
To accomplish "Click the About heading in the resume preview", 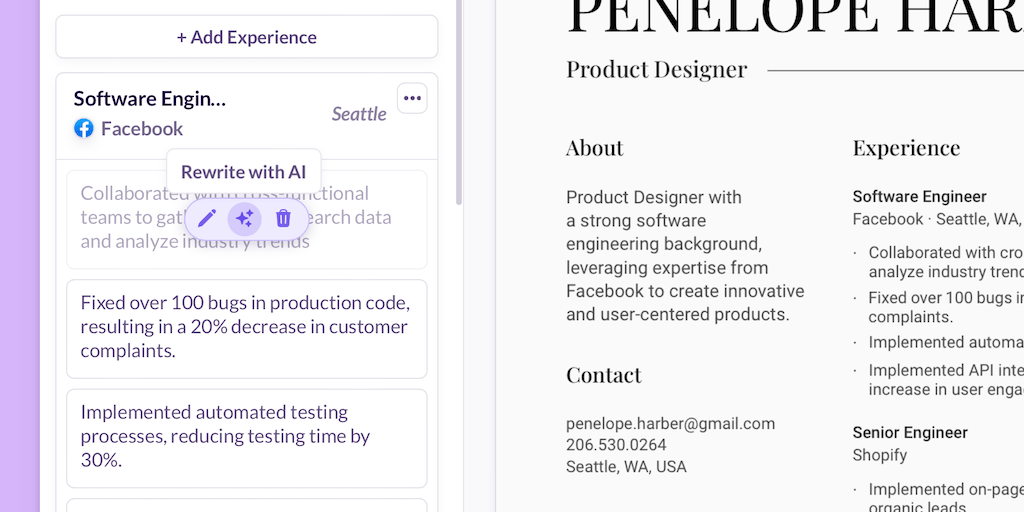I will pyautogui.click(x=594, y=148).
